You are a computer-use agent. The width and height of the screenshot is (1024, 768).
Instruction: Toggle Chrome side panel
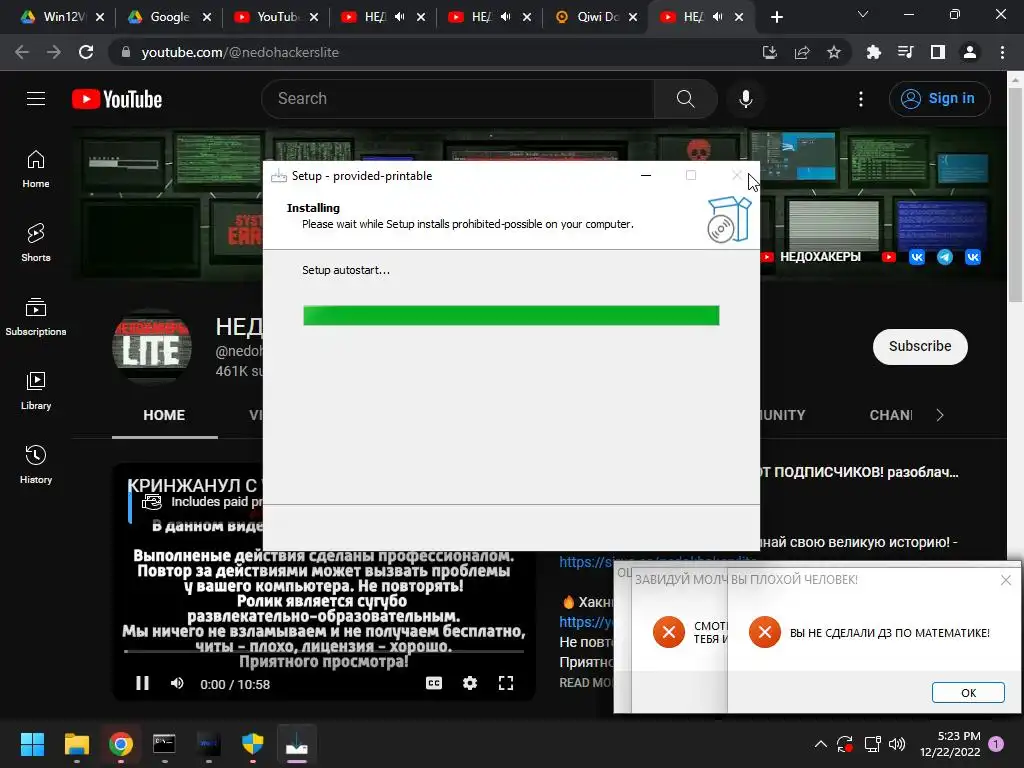[x=938, y=52]
